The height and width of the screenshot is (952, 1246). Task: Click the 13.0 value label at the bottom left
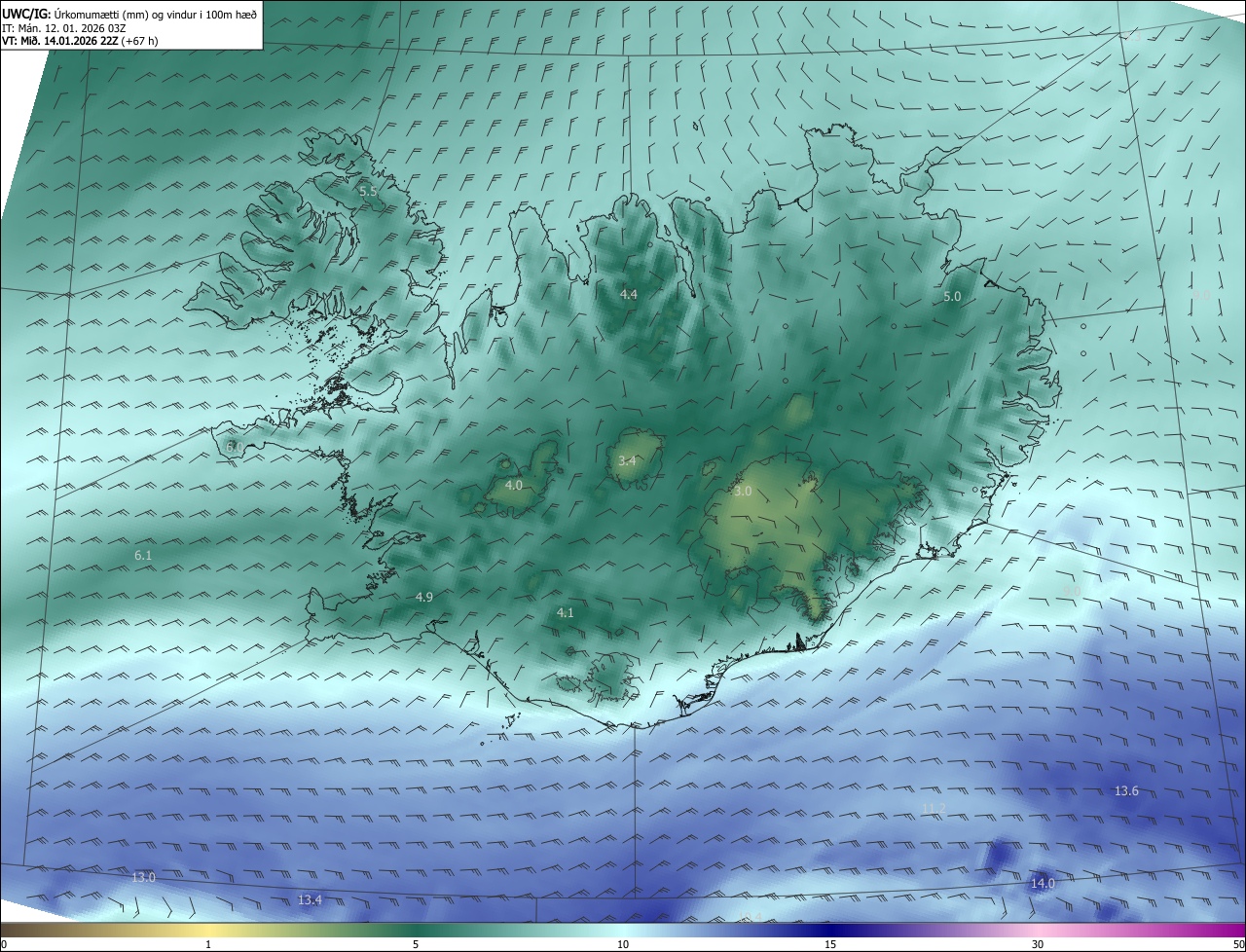[143, 877]
